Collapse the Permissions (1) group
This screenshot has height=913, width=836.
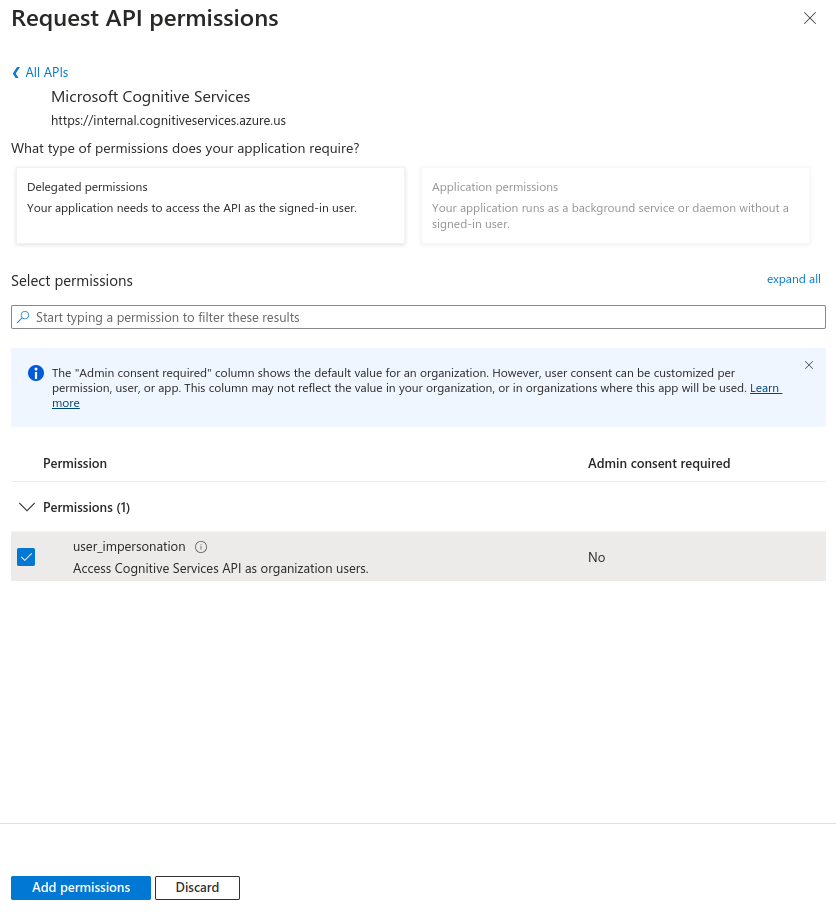pos(27,507)
